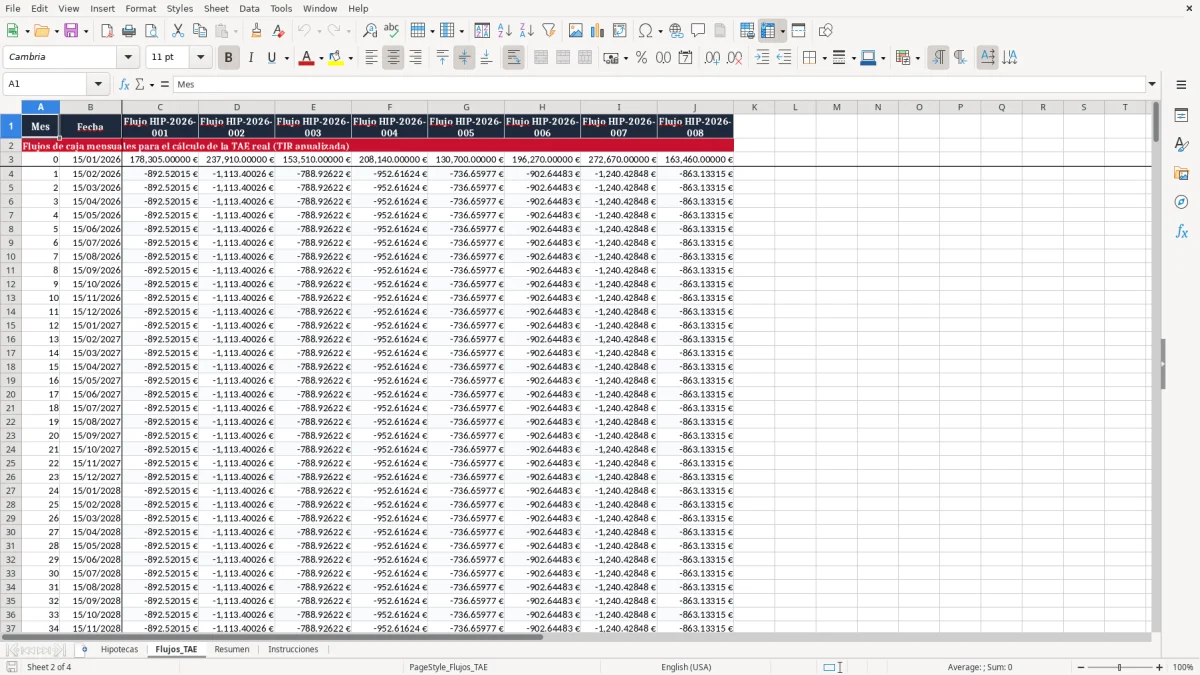
Task: Sort ascending A to Z
Action: (x=505, y=31)
